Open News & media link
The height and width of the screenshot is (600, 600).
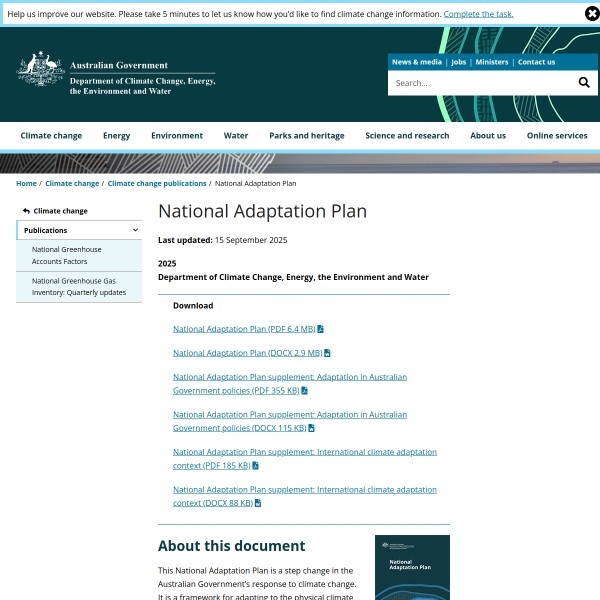tap(416, 62)
